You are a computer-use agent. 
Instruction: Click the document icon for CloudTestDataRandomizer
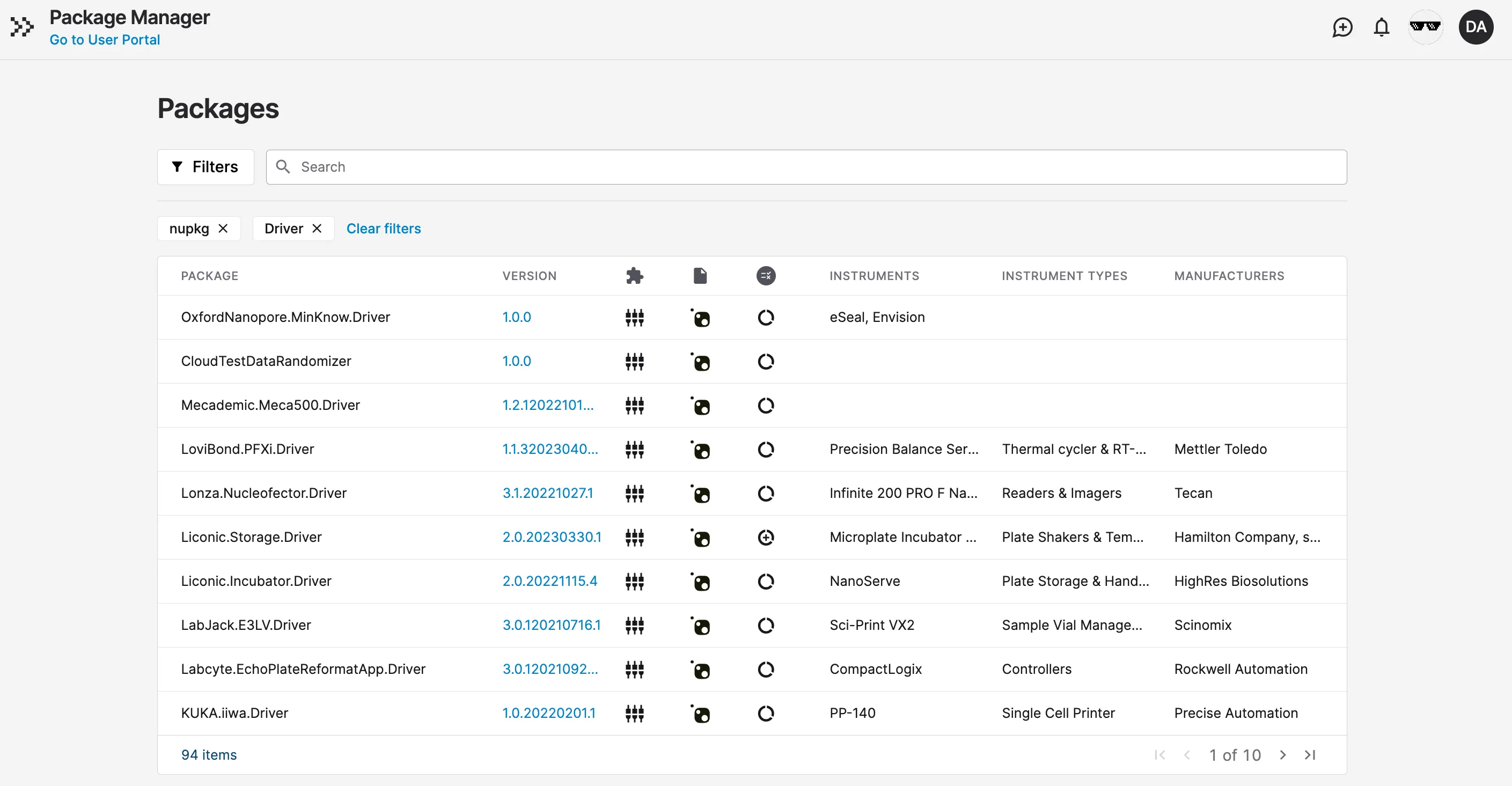700,361
